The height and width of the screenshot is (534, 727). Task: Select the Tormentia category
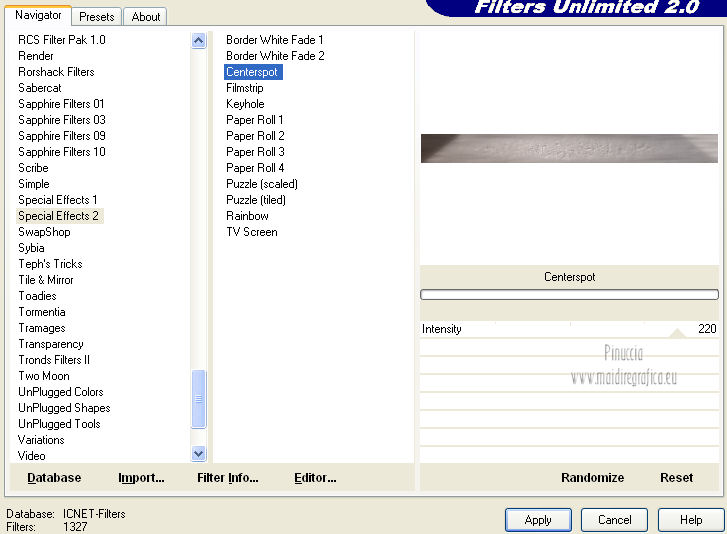(42, 312)
